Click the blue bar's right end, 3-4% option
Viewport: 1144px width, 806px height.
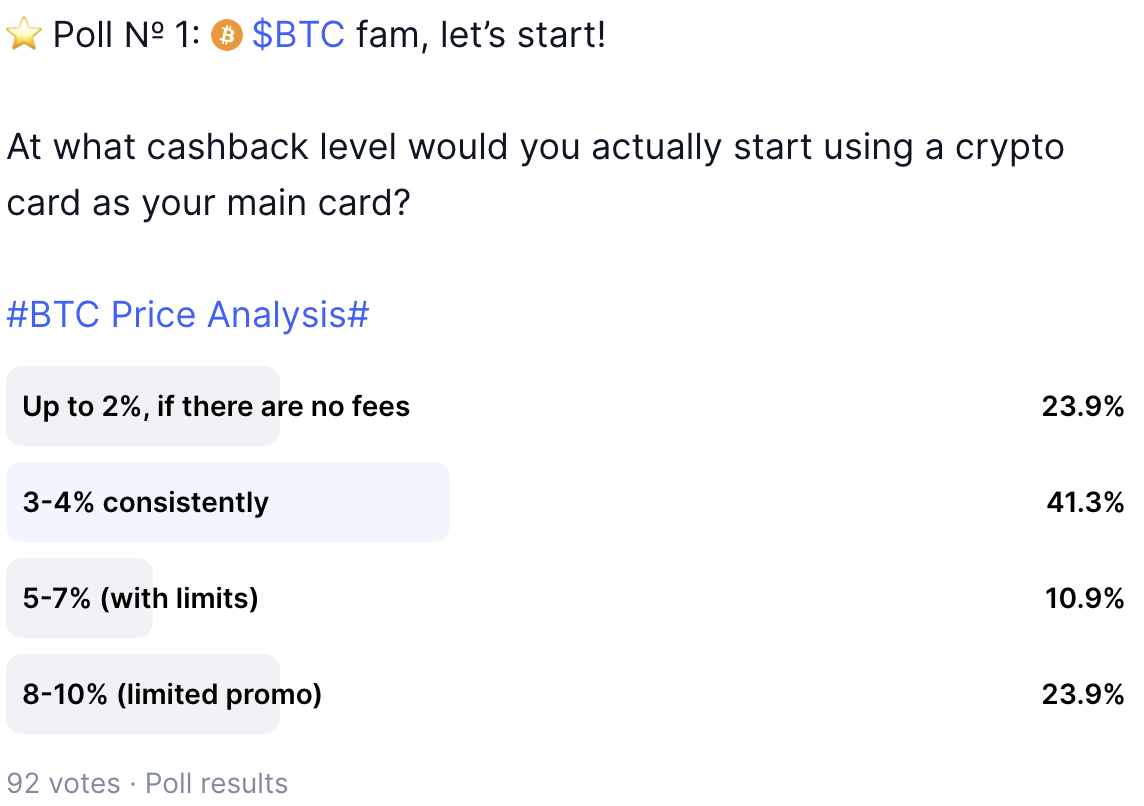pyautogui.click(x=438, y=502)
